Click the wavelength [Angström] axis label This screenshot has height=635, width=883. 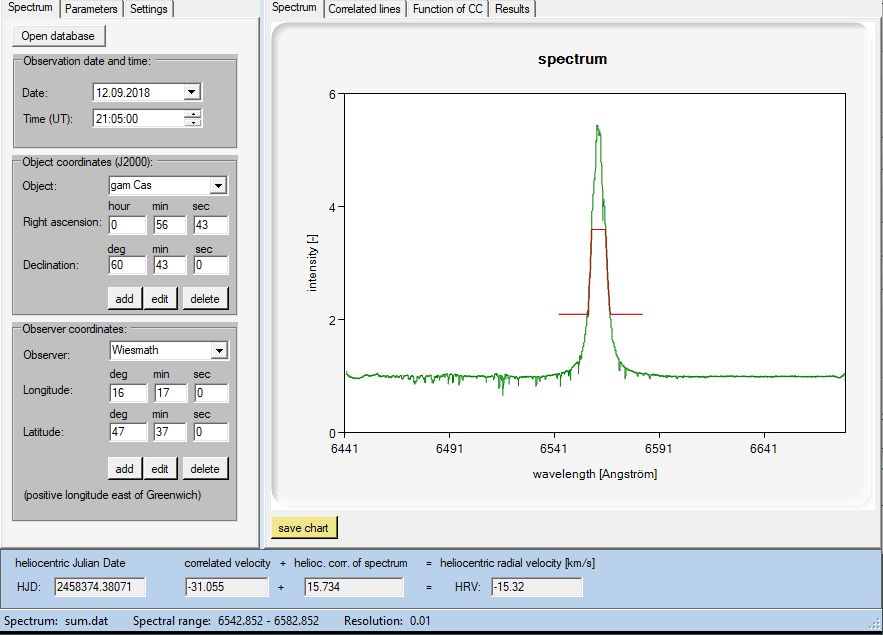click(595, 474)
